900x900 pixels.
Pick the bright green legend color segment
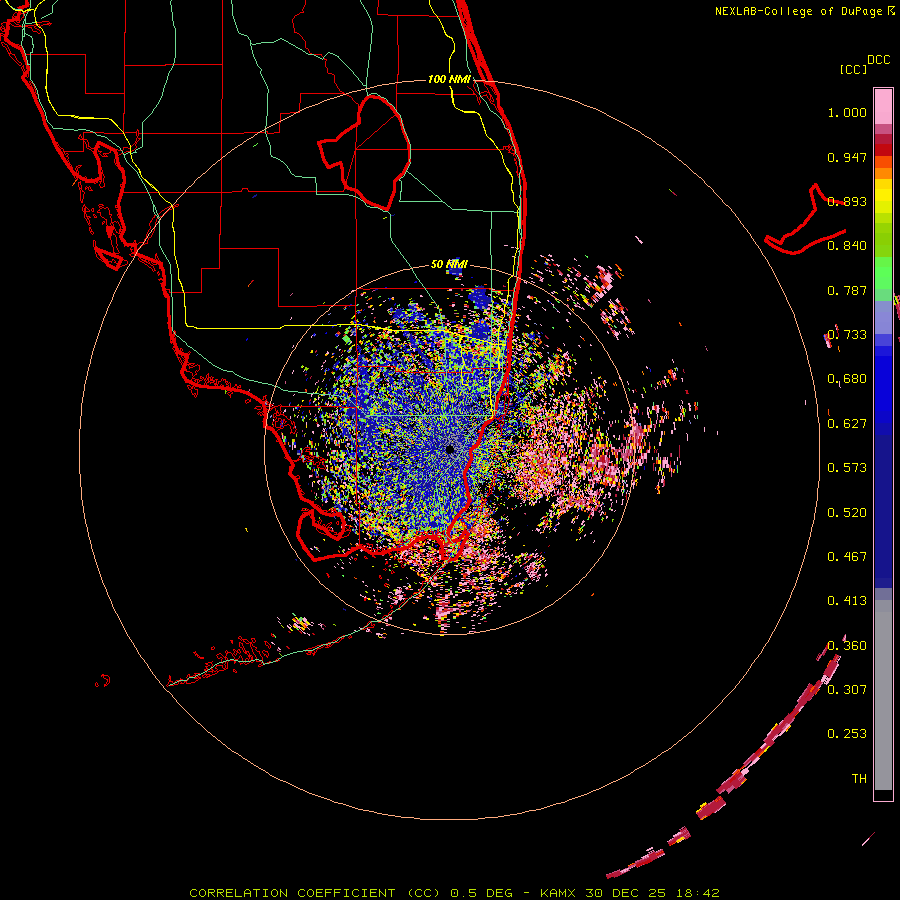[x=883, y=273]
